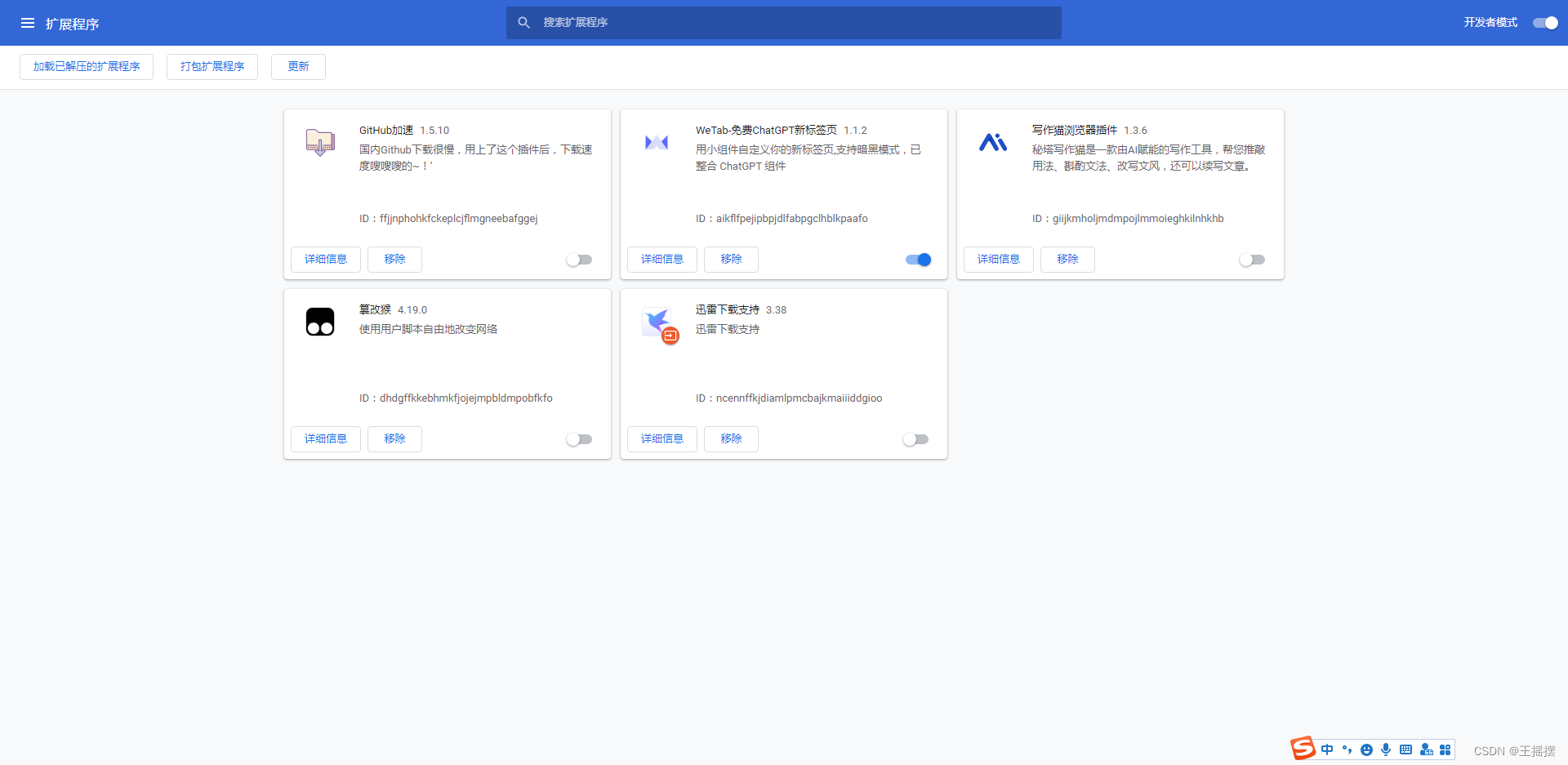Click the GitHub加速 folder extension icon
Viewport: 1568px width, 765px height.
point(319,142)
